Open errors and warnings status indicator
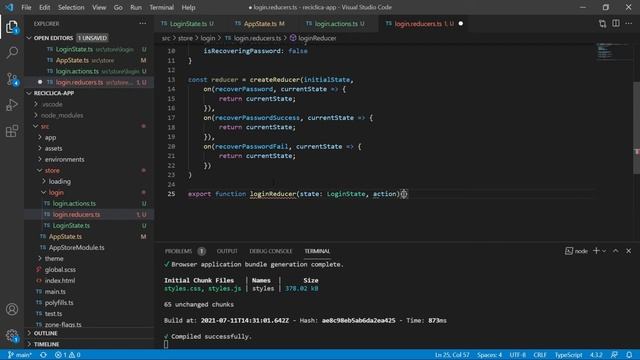Screen dimensions: 640x360 click(x=67, y=355)
